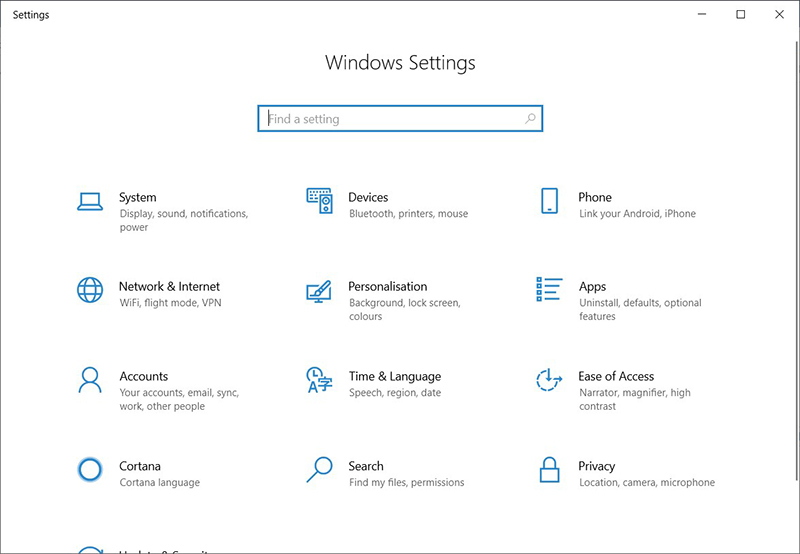Open the Search category heading
800x554 pixels.
[366, 466]
